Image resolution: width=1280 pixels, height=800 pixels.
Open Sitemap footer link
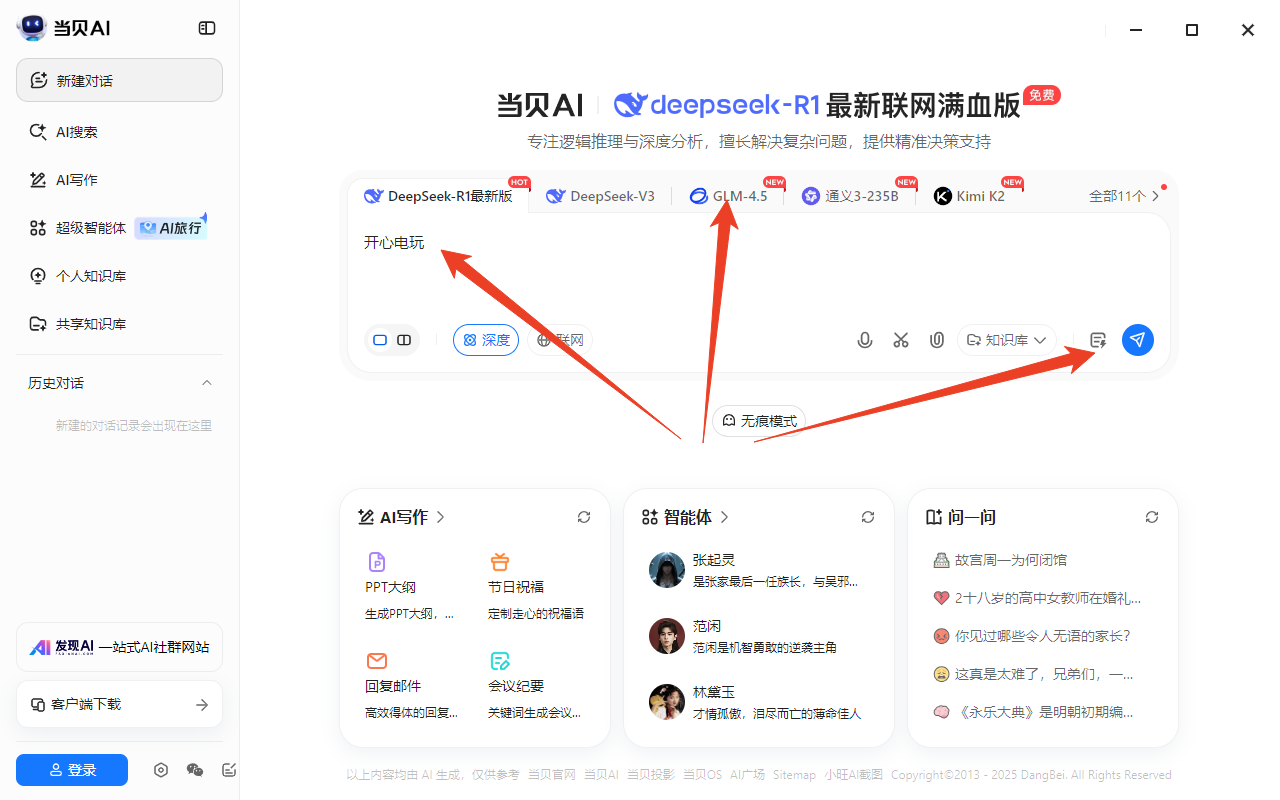[794, 775]
